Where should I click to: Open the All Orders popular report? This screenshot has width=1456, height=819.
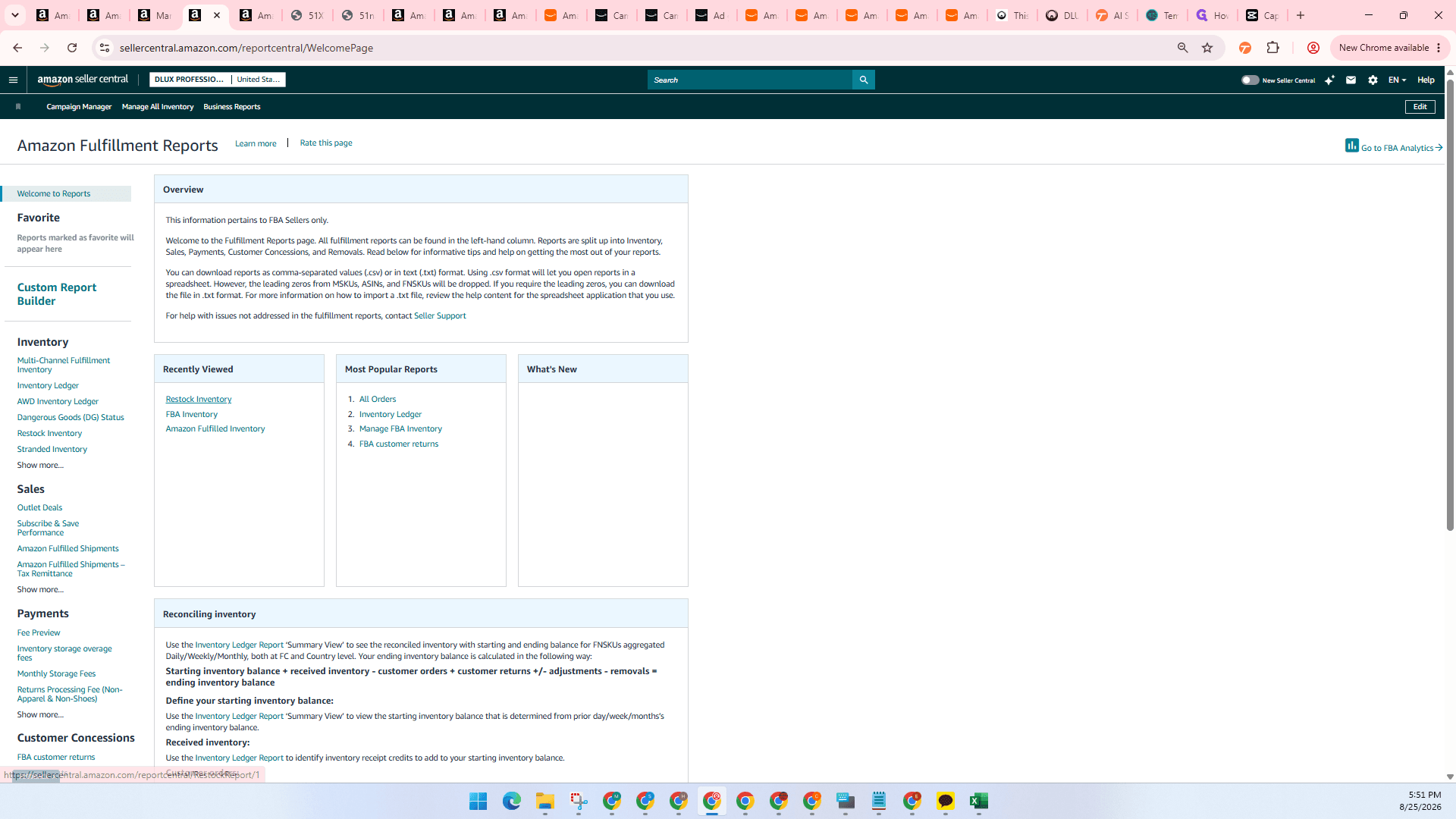(378, 400)
